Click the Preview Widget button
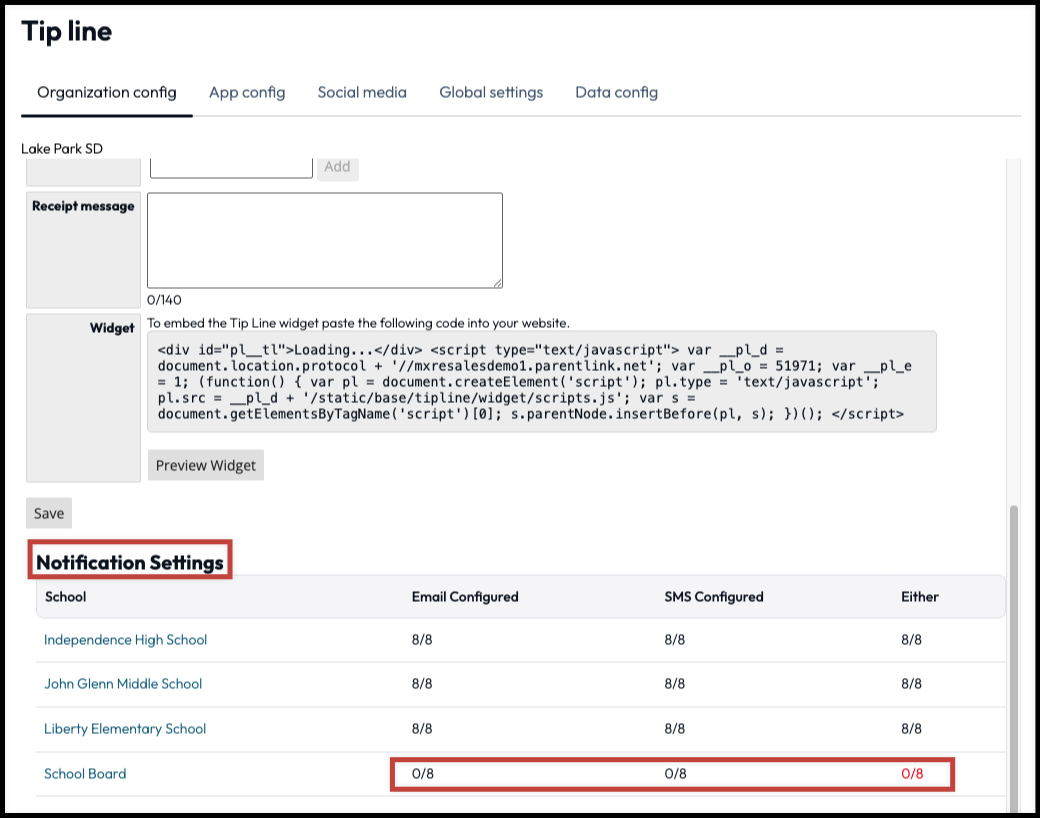This screenshot has height=818, width=1040. pos(206,465)
